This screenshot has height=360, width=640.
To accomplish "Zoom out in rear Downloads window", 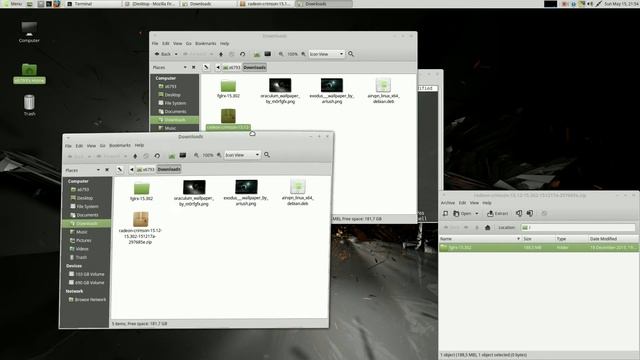I will pyautogui.click(x=281, y=54).
